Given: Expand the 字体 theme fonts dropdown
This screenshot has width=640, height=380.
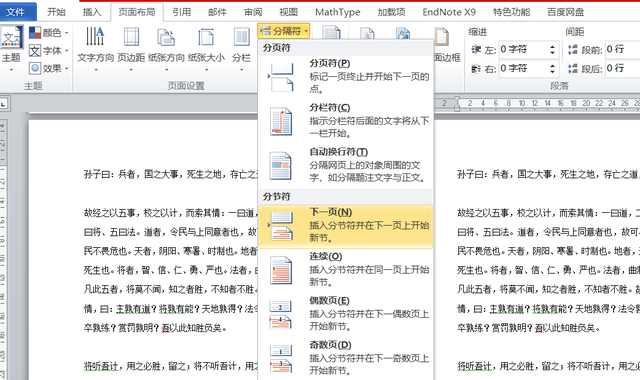Looking at the screenshot, I should pos(49,51).
